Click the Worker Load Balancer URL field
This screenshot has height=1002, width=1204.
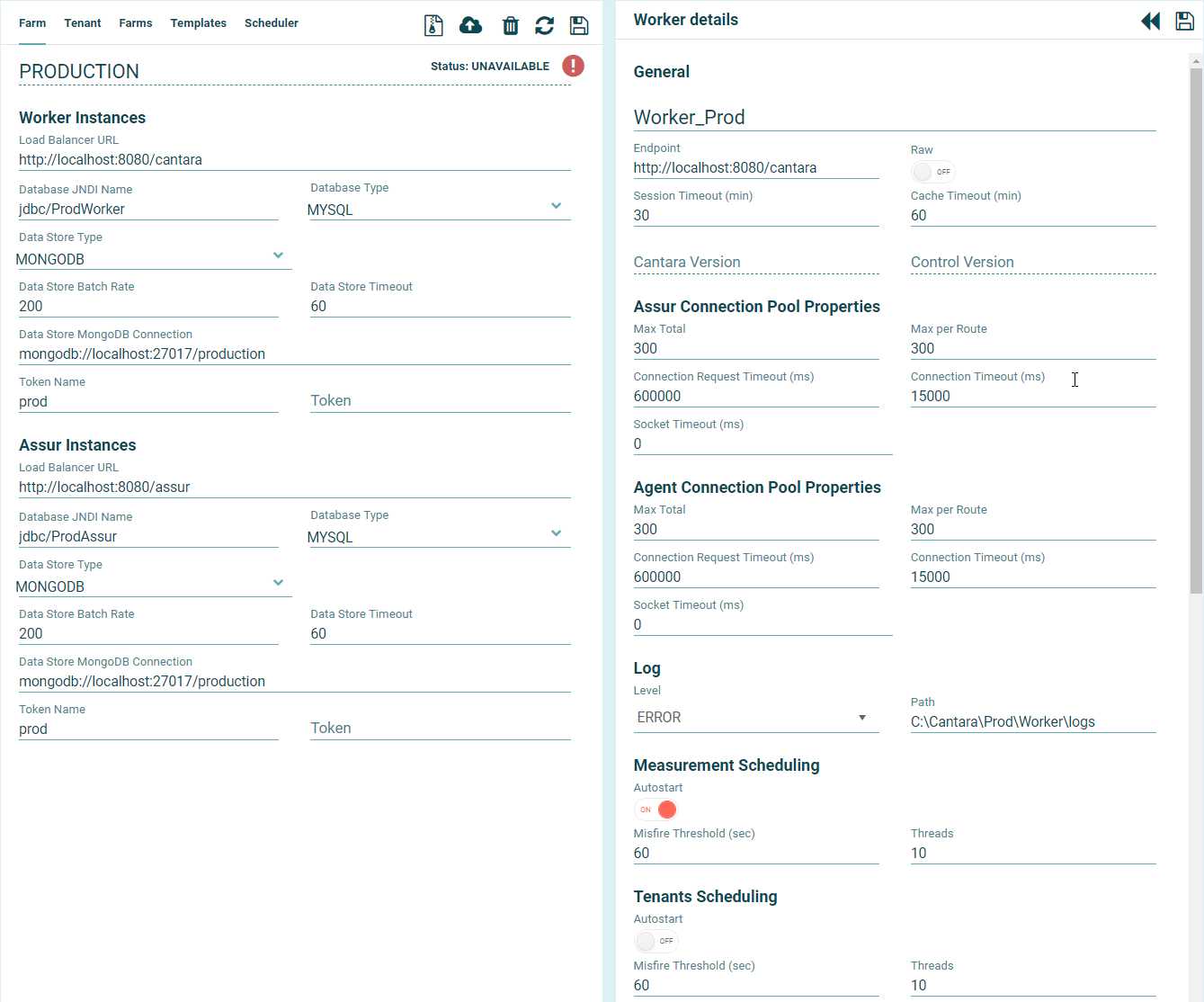click(x=294, y=160)
